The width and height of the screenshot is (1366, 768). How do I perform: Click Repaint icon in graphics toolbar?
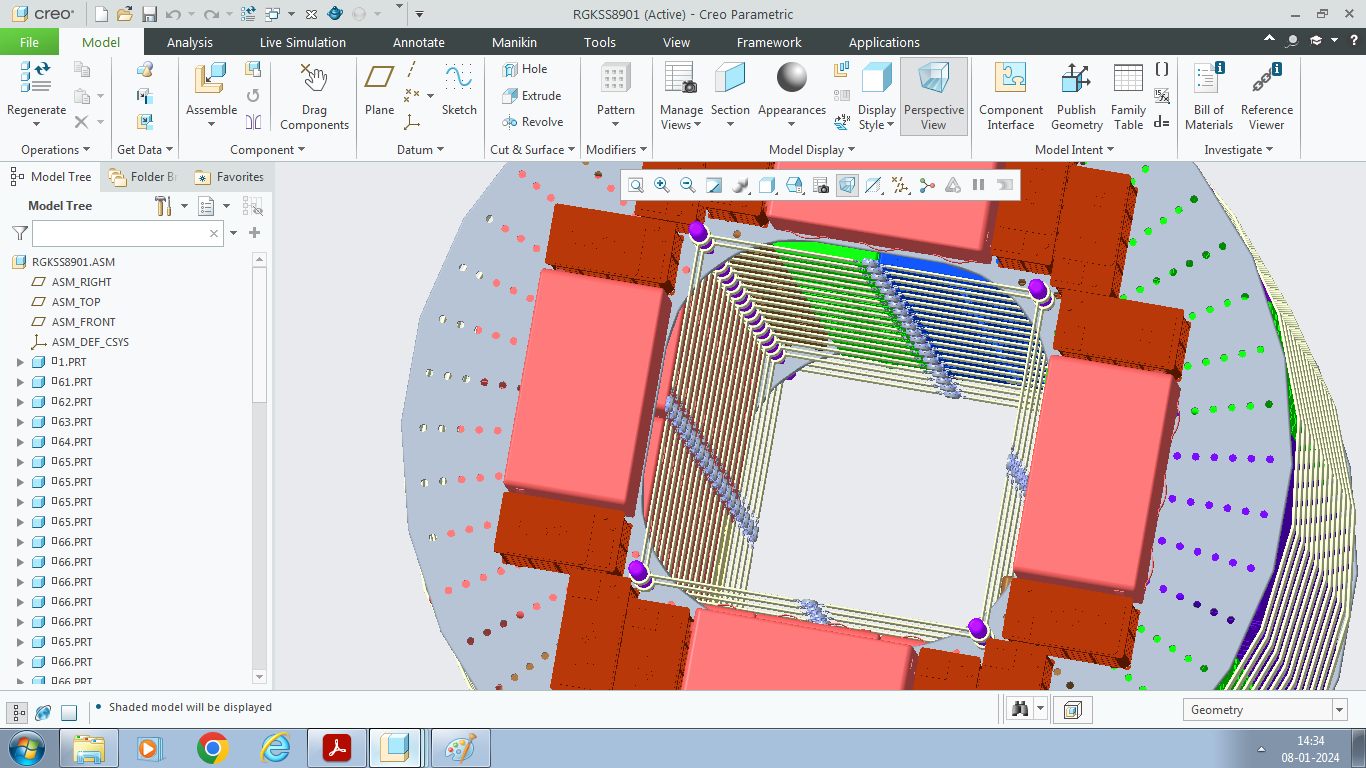click(x=714, y=185)
